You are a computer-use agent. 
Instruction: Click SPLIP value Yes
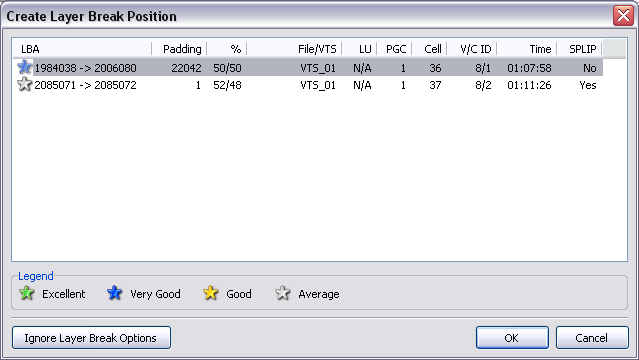pos(588,85)
